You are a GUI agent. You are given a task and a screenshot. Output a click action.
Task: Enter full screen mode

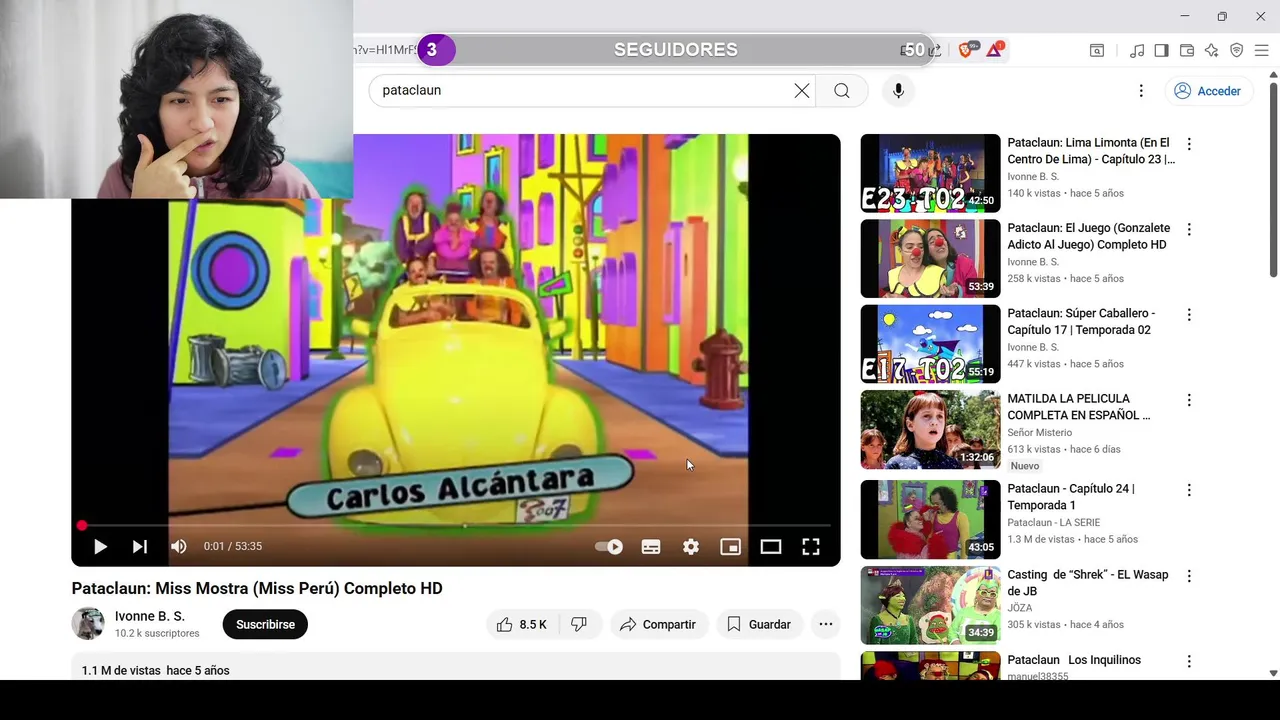coord(811,546)
